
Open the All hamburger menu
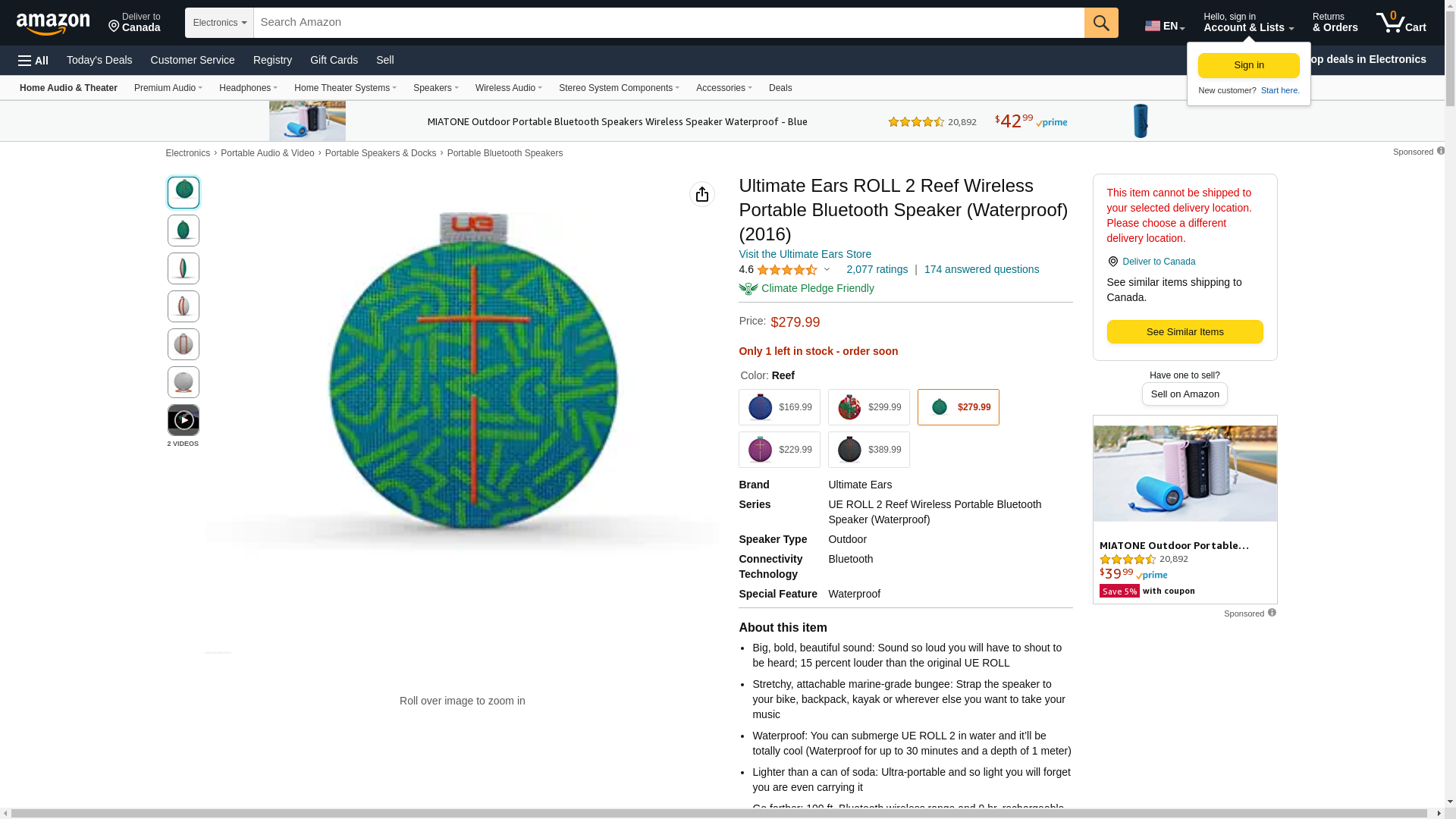click(33, 61)
